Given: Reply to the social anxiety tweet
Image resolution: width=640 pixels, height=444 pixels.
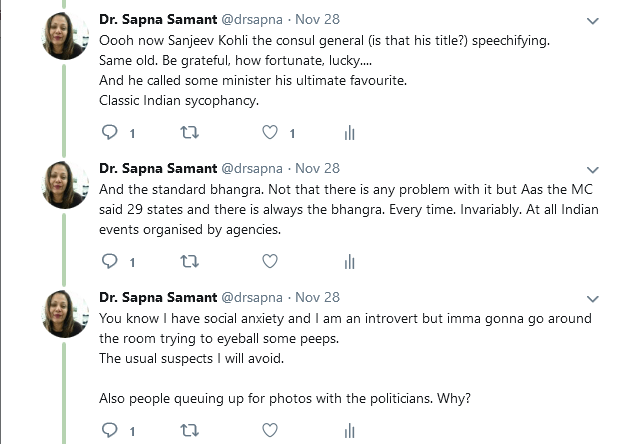Looking at the screenshot, I should point(110,431).
